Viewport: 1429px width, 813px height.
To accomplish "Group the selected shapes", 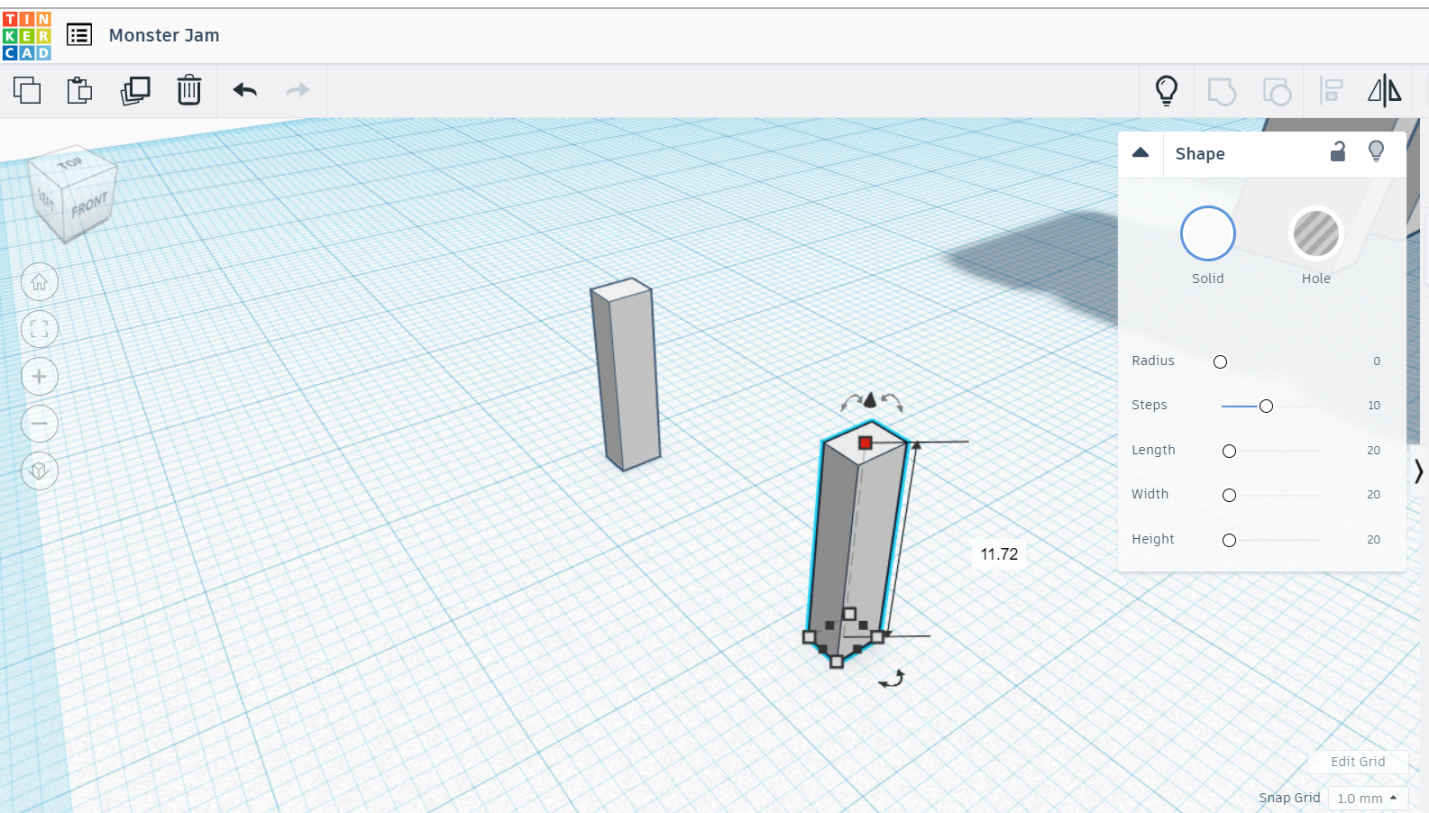I will tap(1222, 92).
